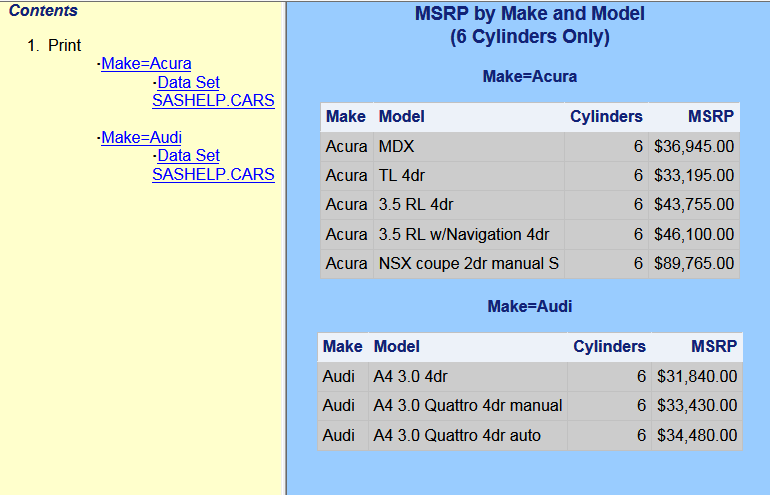
Task: Click the Make=Acura byline above the first table
Action: click(x=529, y=77)
